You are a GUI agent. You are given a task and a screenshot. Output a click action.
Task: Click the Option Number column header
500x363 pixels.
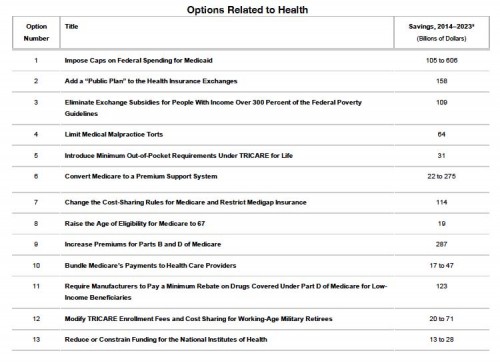tap(36, 32)
